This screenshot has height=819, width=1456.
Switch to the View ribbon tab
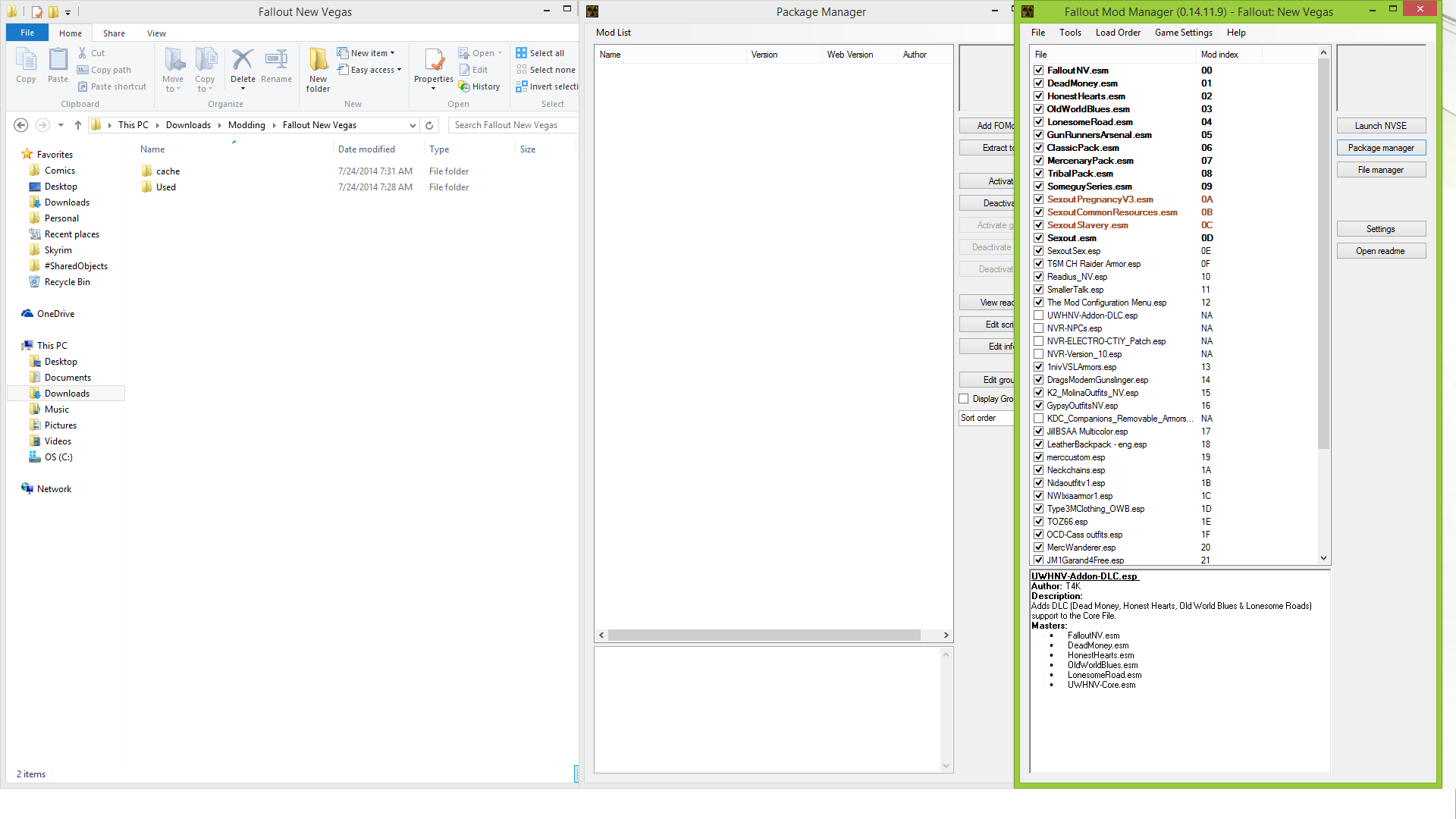(x=156, y=33)
